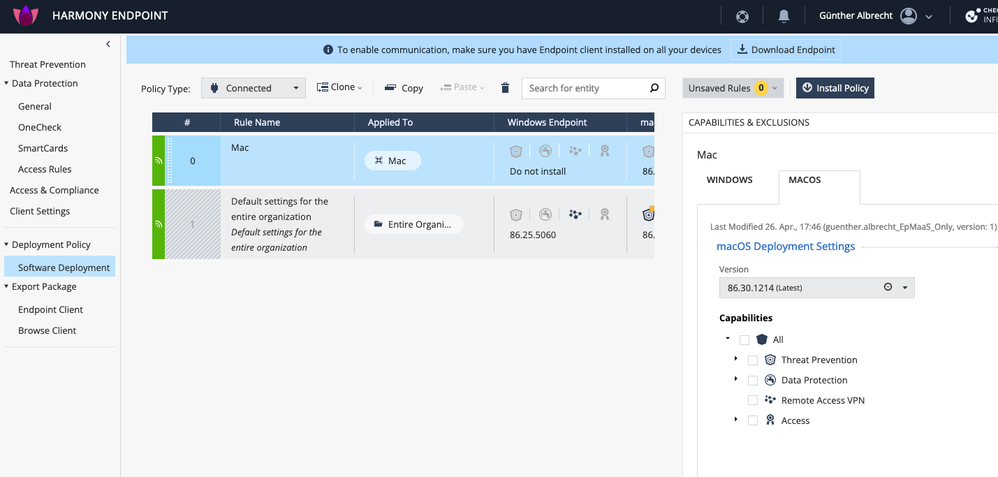Enable the Threat Prevention checkbox
This screenshot has height=477, width=998.
[x=753, y=360]
